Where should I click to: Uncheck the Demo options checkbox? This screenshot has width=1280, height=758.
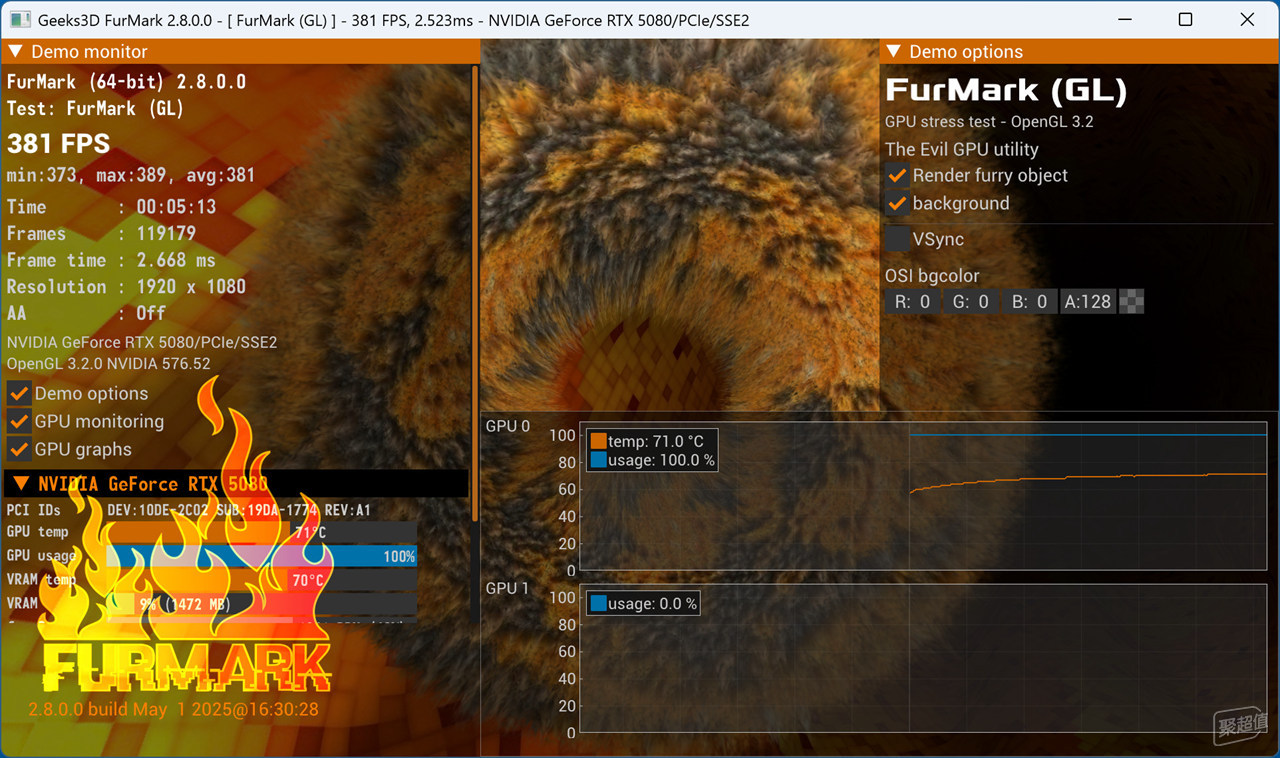tap(19, 393)
